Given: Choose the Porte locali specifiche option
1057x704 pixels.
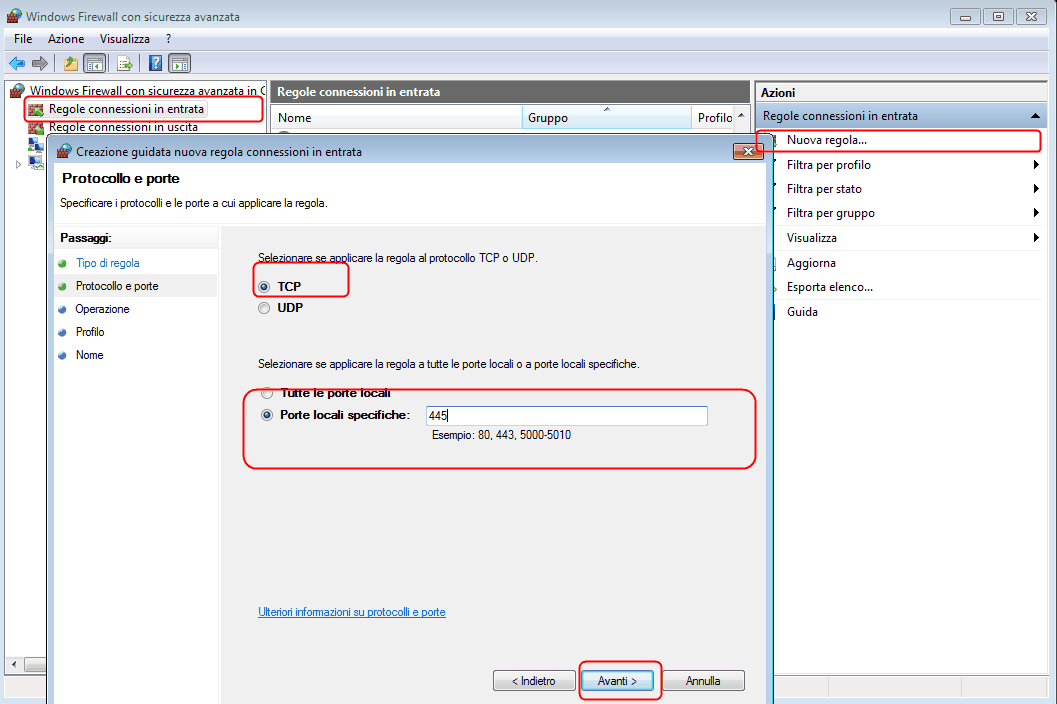Looking at the screenshot, I should [267, 415].
